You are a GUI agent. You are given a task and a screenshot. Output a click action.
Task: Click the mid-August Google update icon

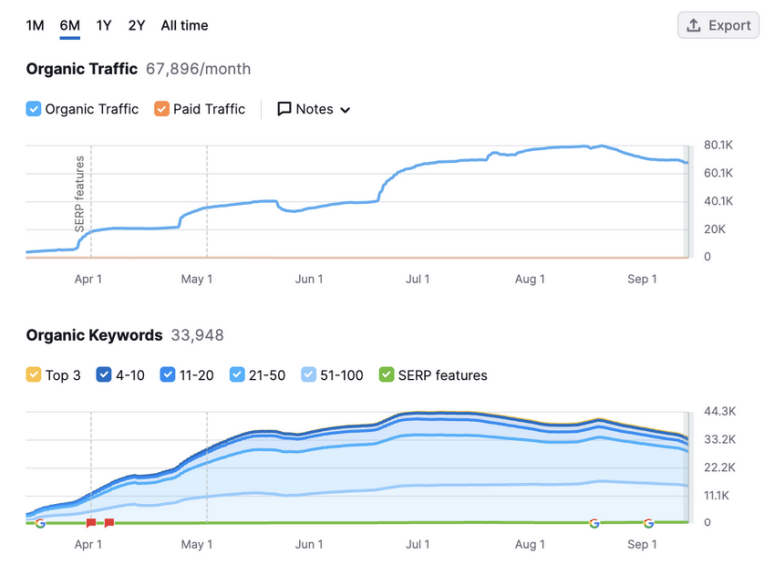coord(594,522)
